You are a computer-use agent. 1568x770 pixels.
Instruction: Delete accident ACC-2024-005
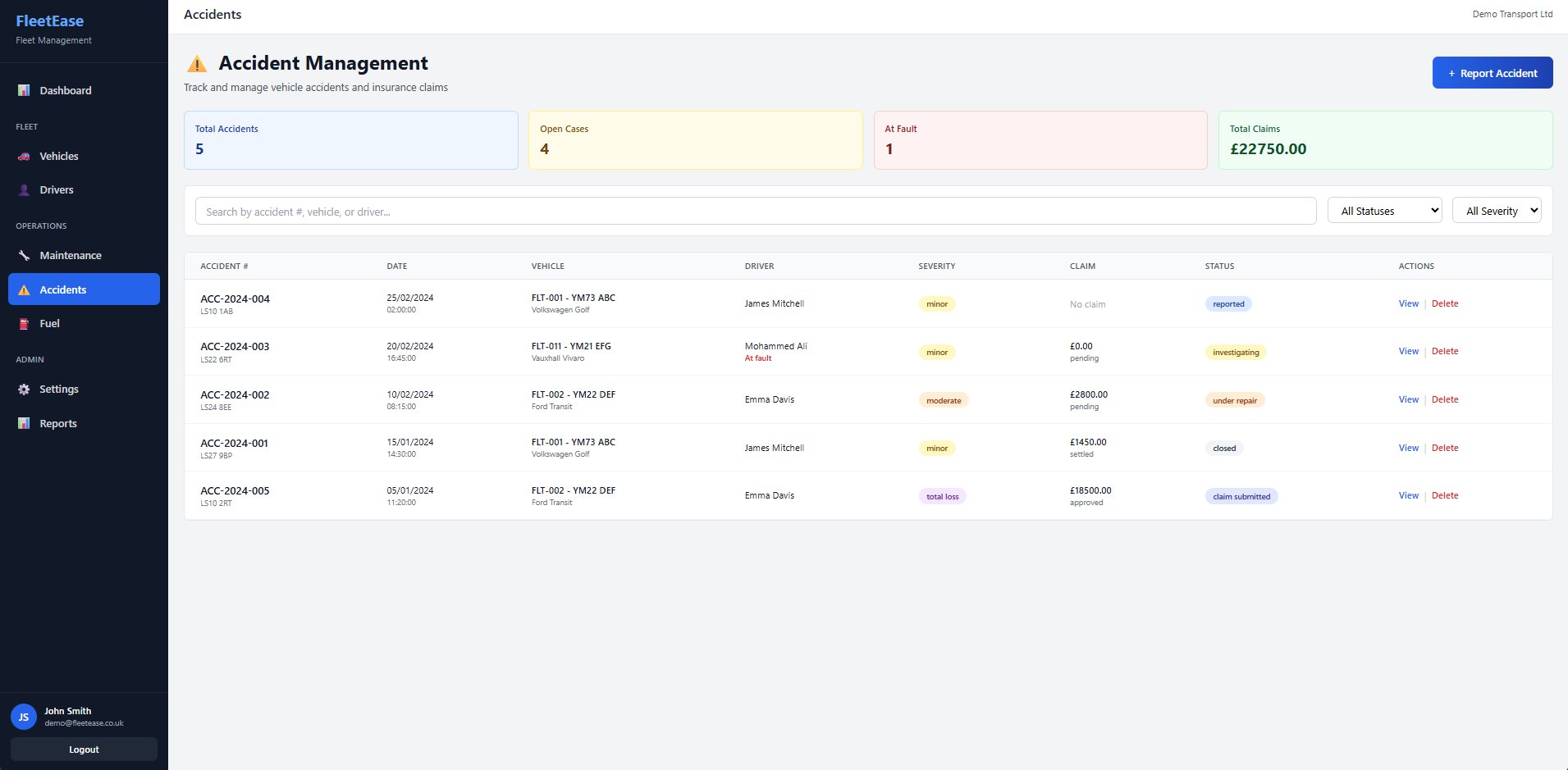1445,495
